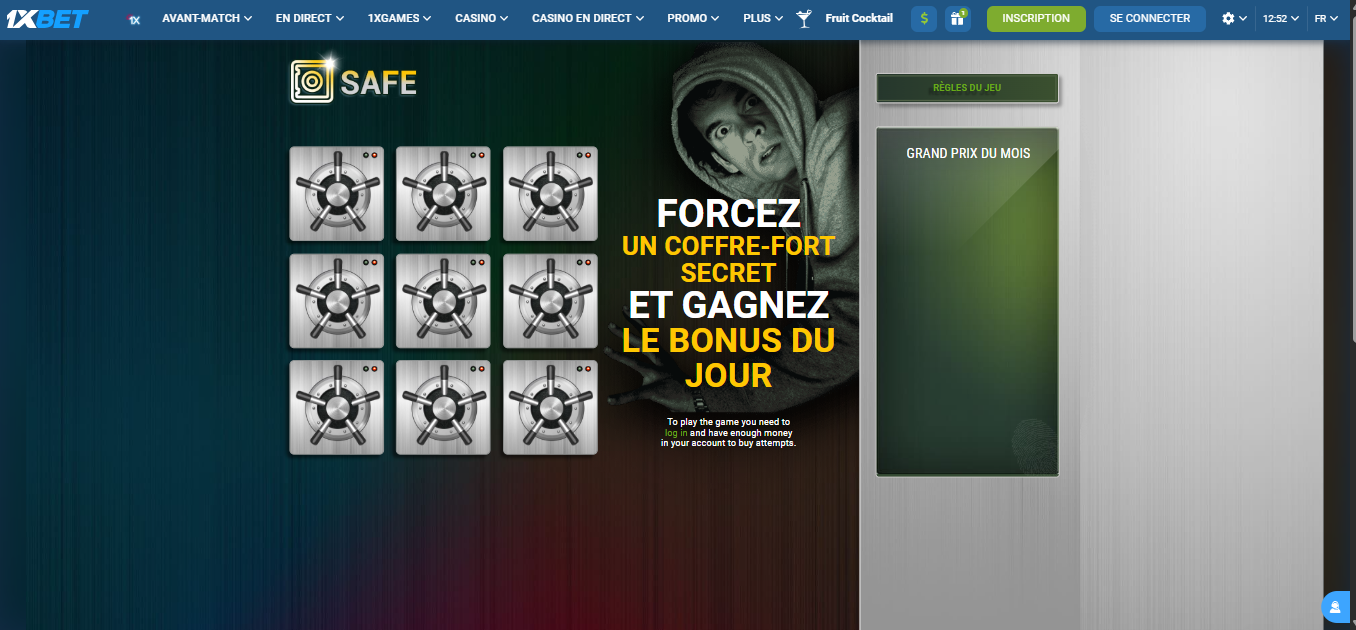Expand the EN DIRECT dropdown menu
1356x630 pixels.
coord(310,18)
